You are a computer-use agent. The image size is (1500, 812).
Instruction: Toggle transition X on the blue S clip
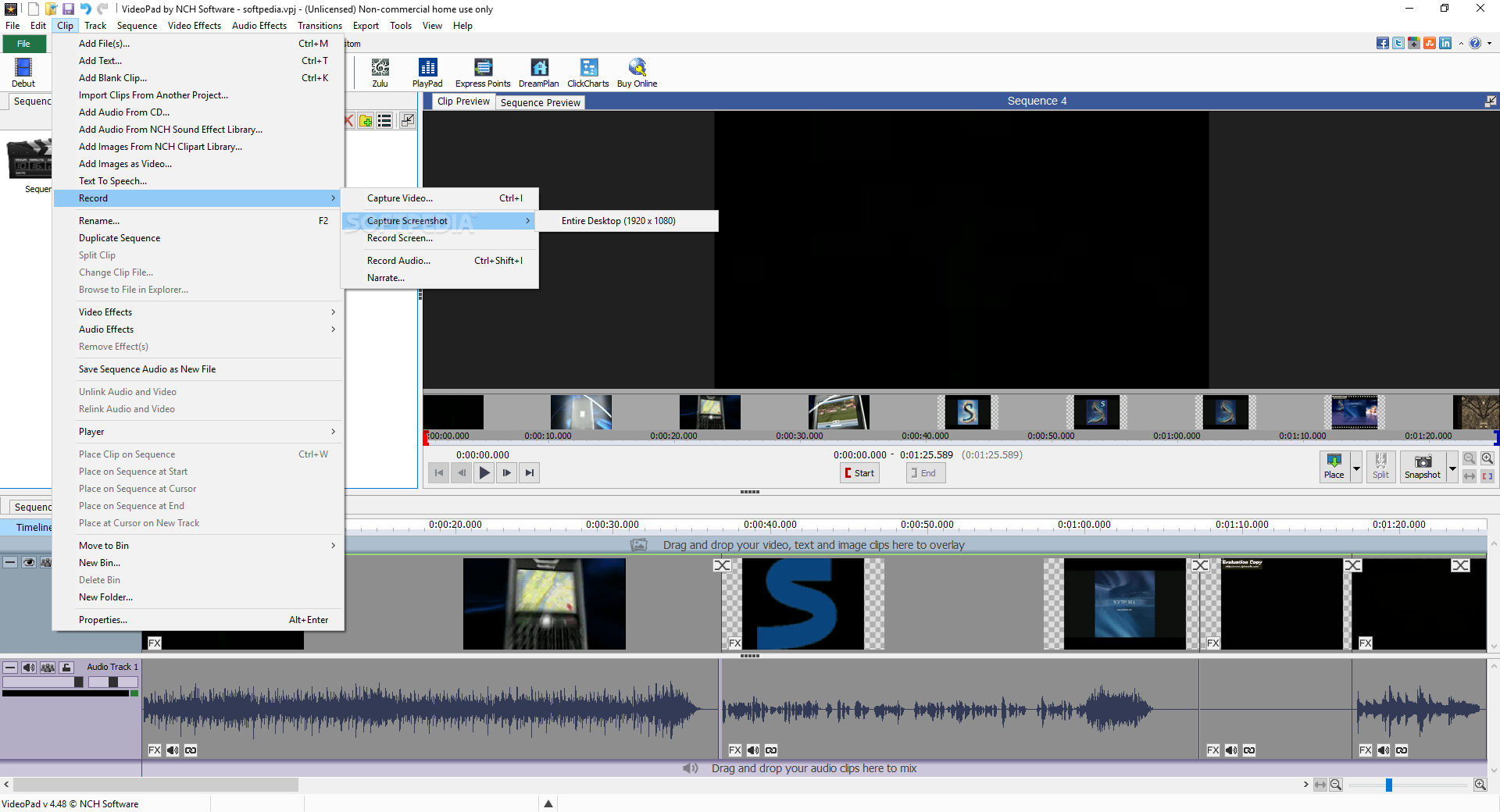click(722, 565)
